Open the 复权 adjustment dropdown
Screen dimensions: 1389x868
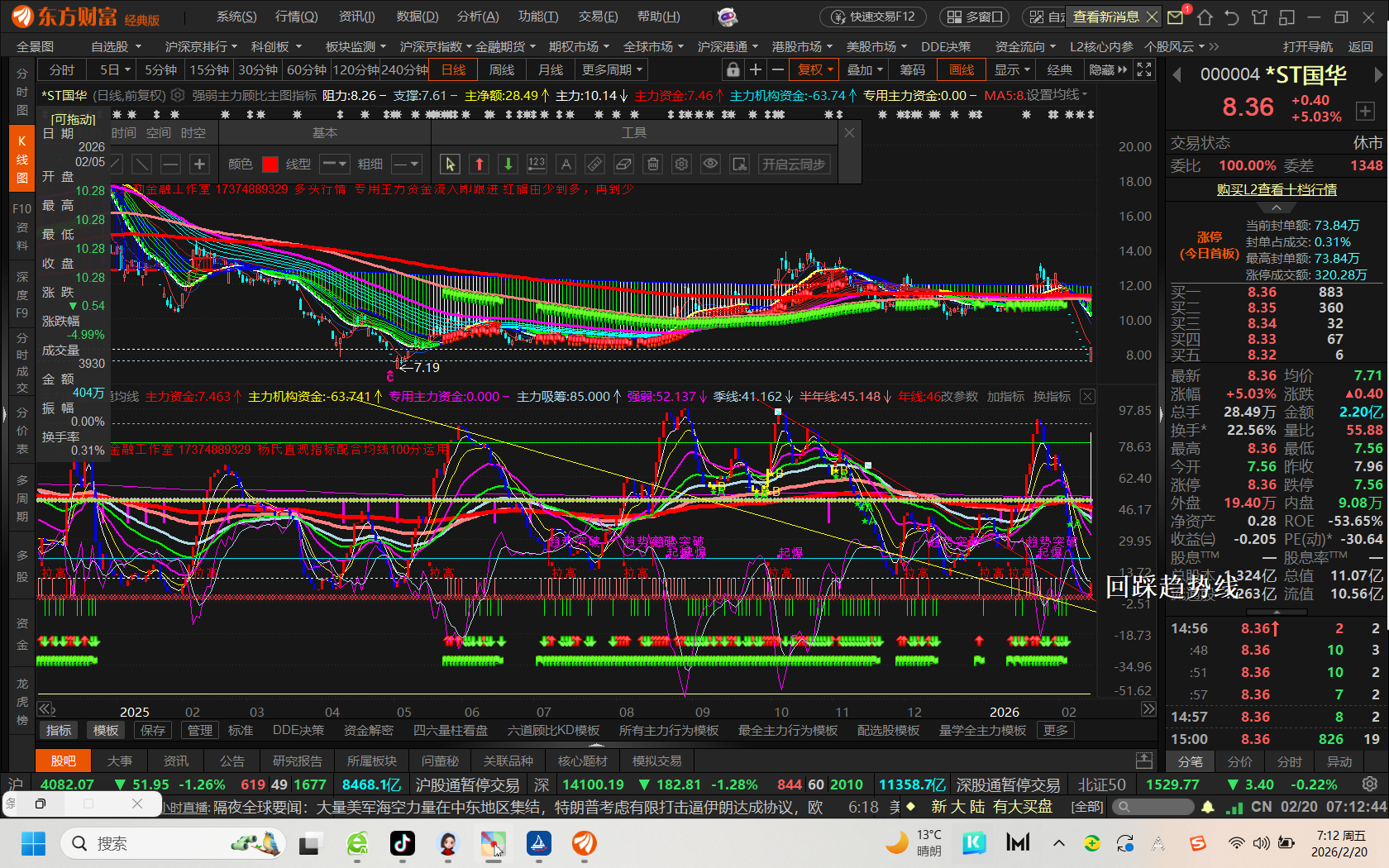click(x=814, y=69)
